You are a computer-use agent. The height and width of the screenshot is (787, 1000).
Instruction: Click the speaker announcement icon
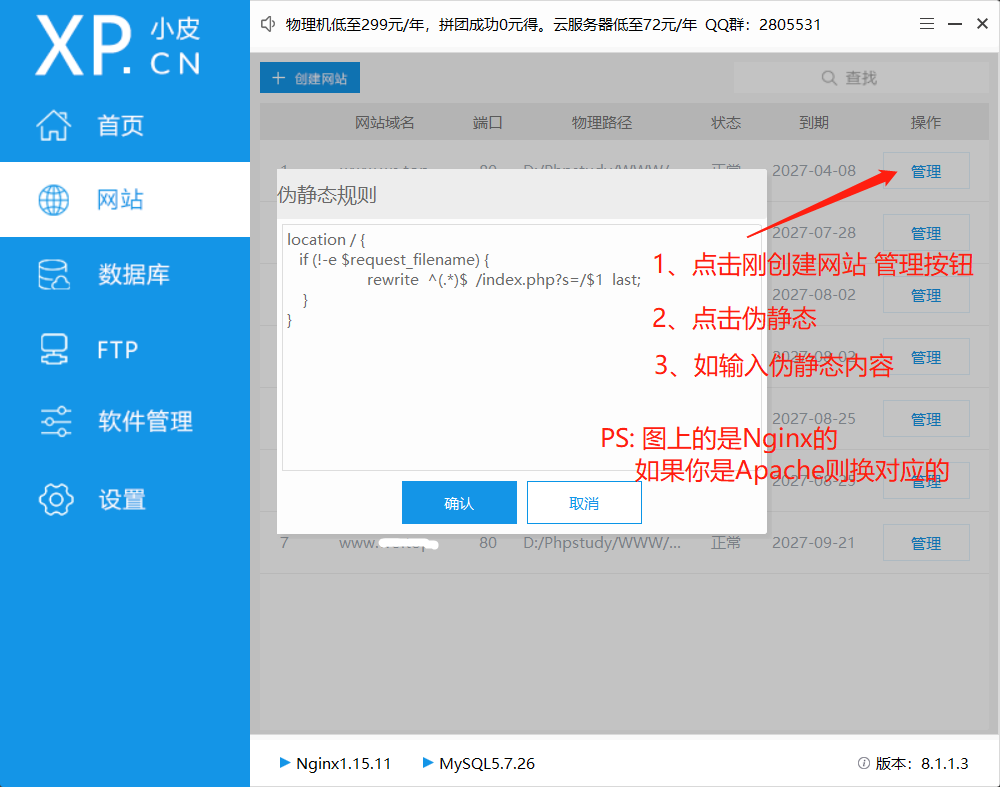pyautogui.click(x=268, y=24)
